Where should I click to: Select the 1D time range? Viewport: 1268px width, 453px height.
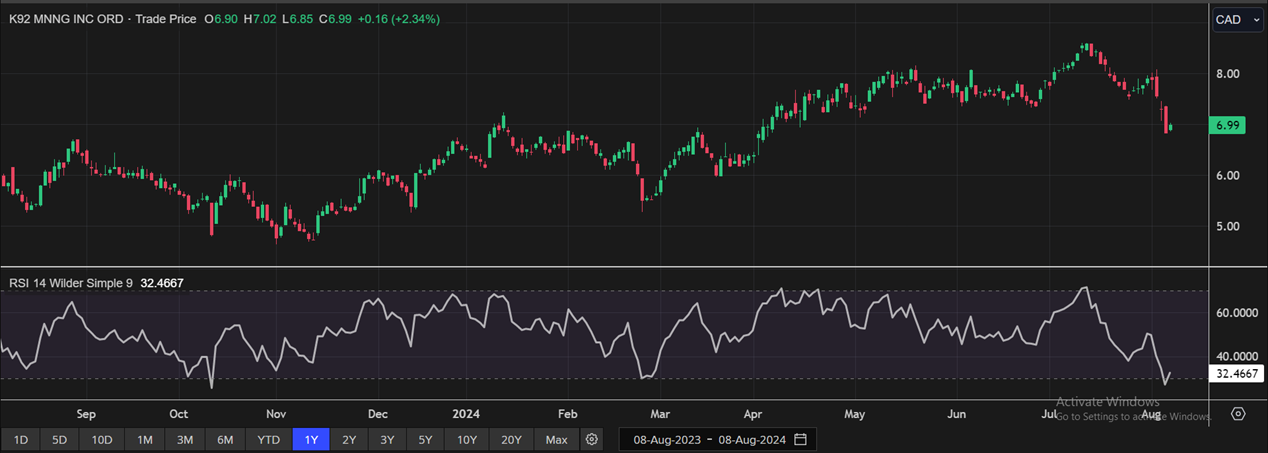[20, 439]
